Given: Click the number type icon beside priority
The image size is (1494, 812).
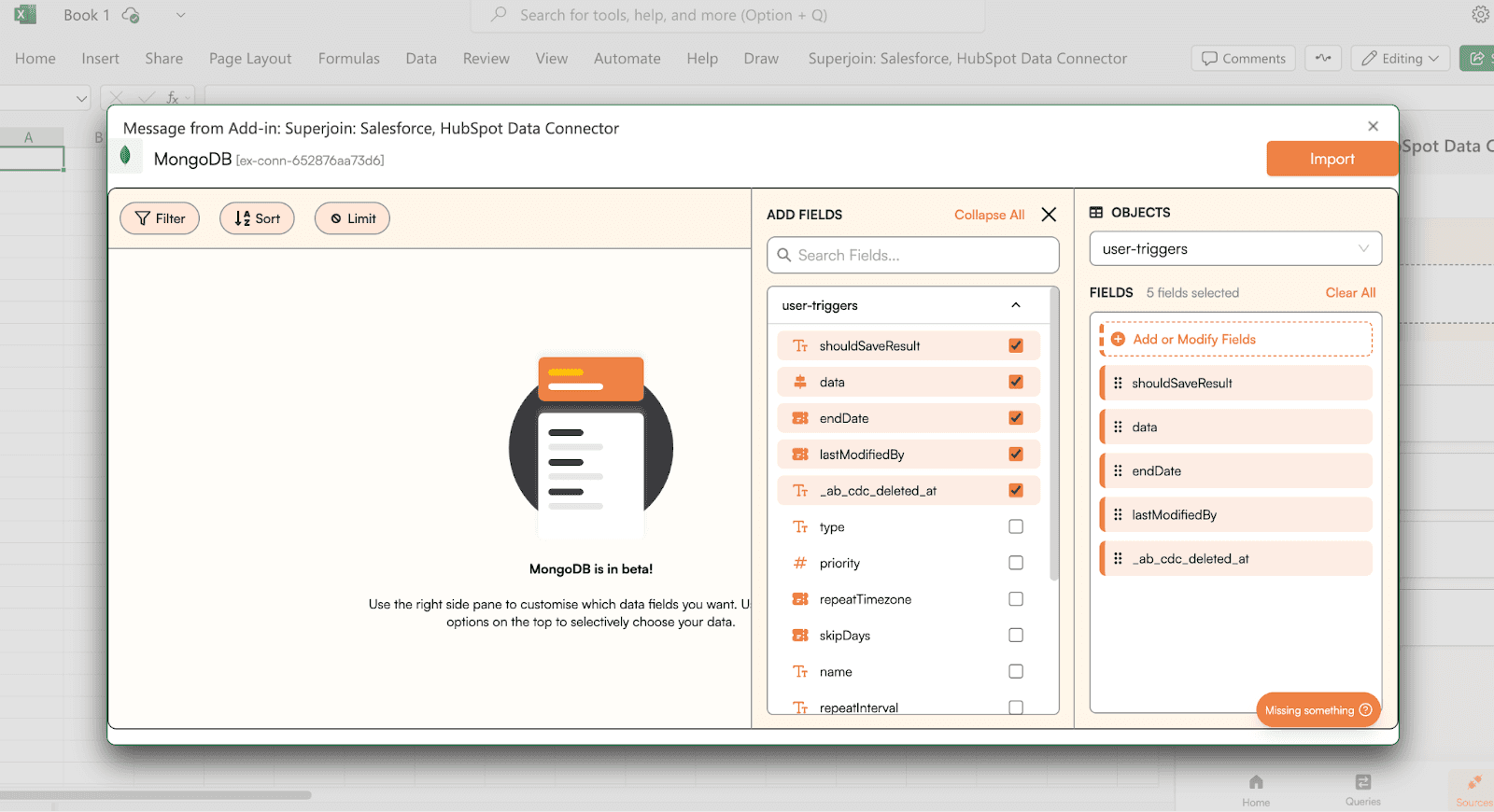Looking at the screenshot, I should [x=800, y=563].
